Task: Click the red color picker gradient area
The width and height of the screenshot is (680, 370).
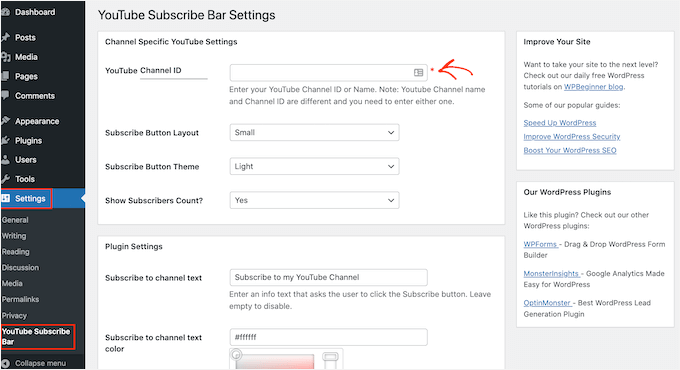Action: click(275, 362)
